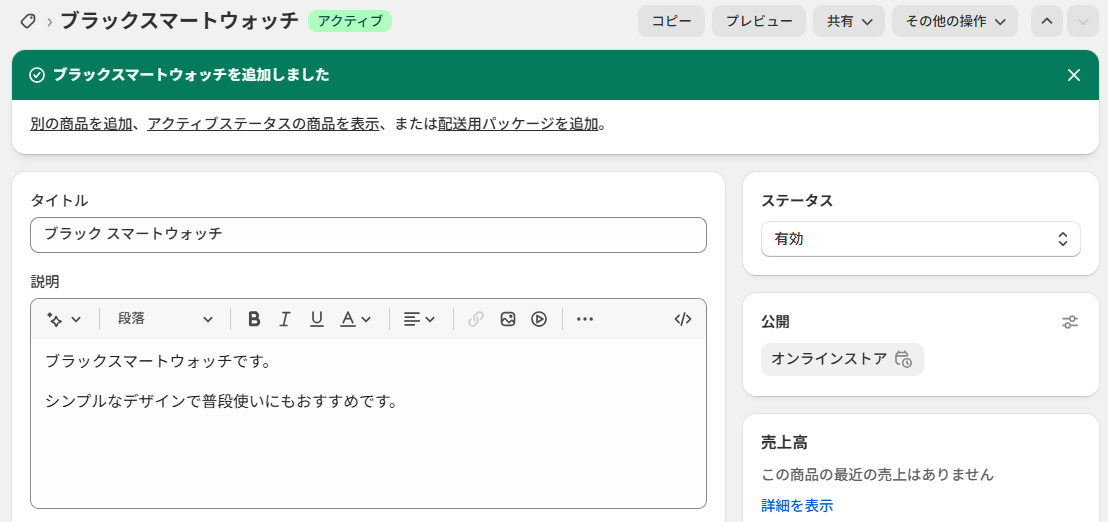Open the 共有 dropdown
This screenshot has height=522, width=1108.
[849, 21]
